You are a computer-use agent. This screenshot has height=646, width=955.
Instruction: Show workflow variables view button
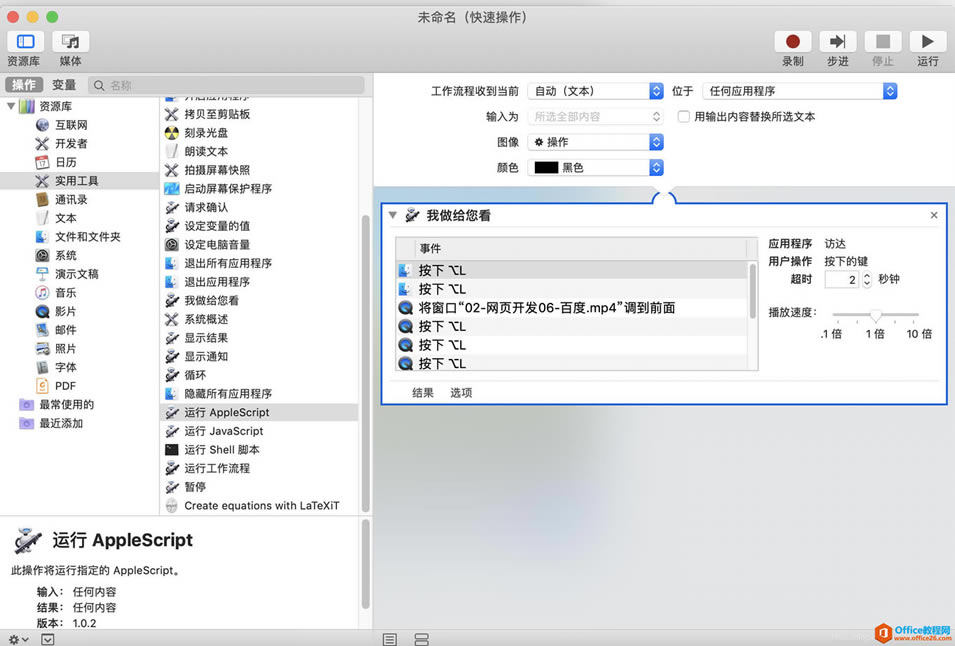[421, 639]
